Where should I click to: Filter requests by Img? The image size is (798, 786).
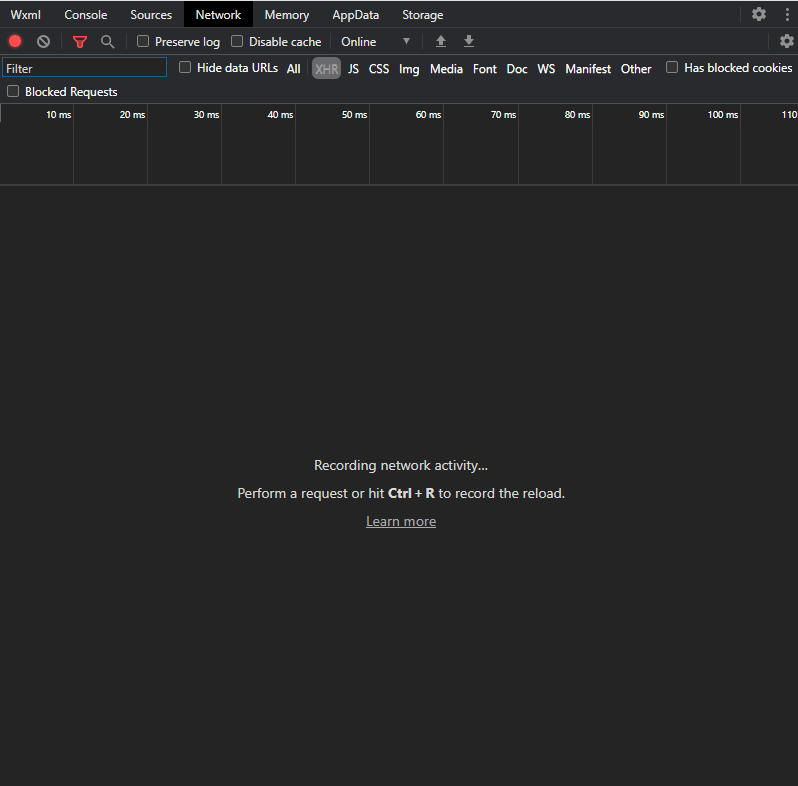point(409,69)
